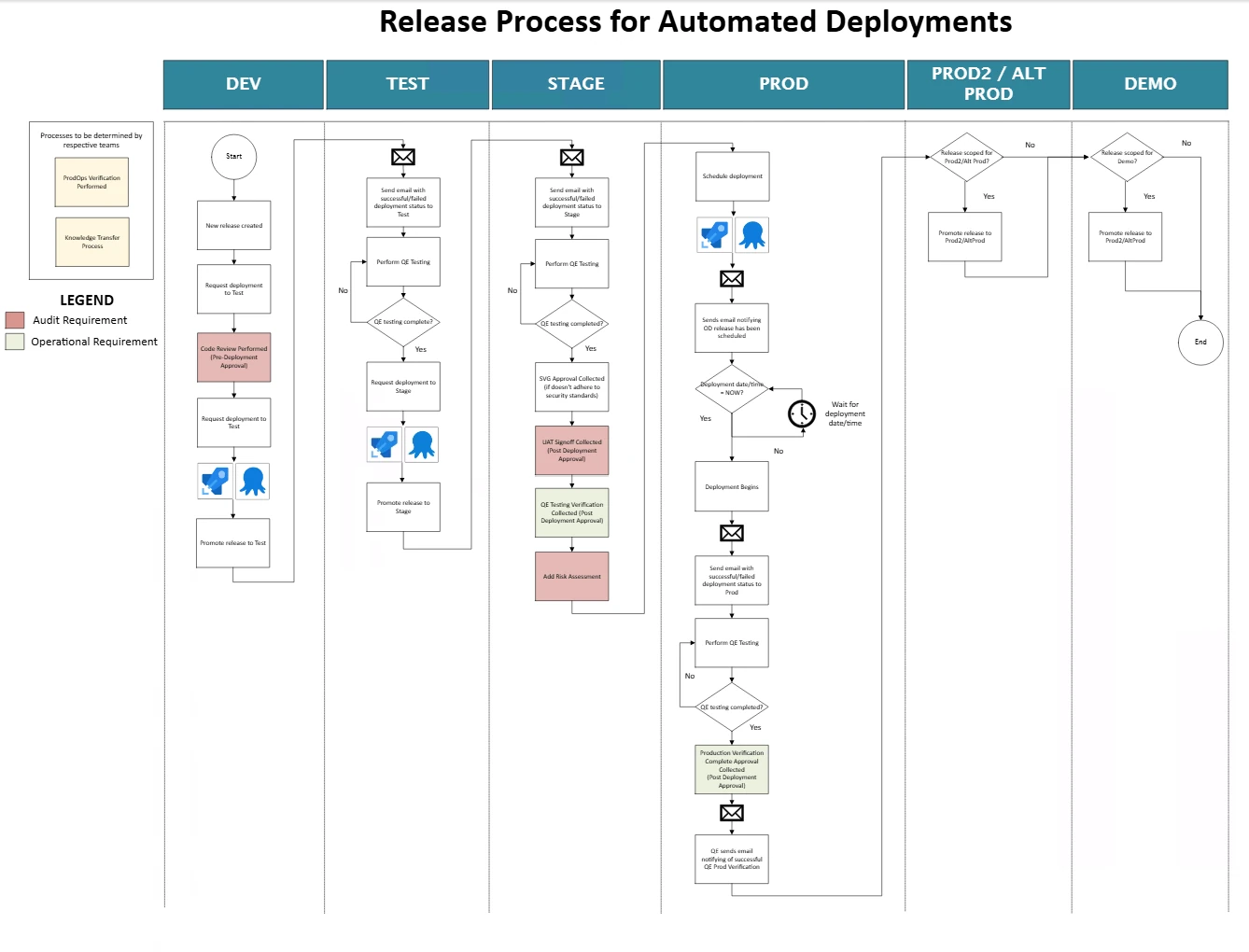The width and height of the screenshot is (1249, 952).
Task: Select the 'Operational Requirement' legend label
Action: [x=94, y=342]
